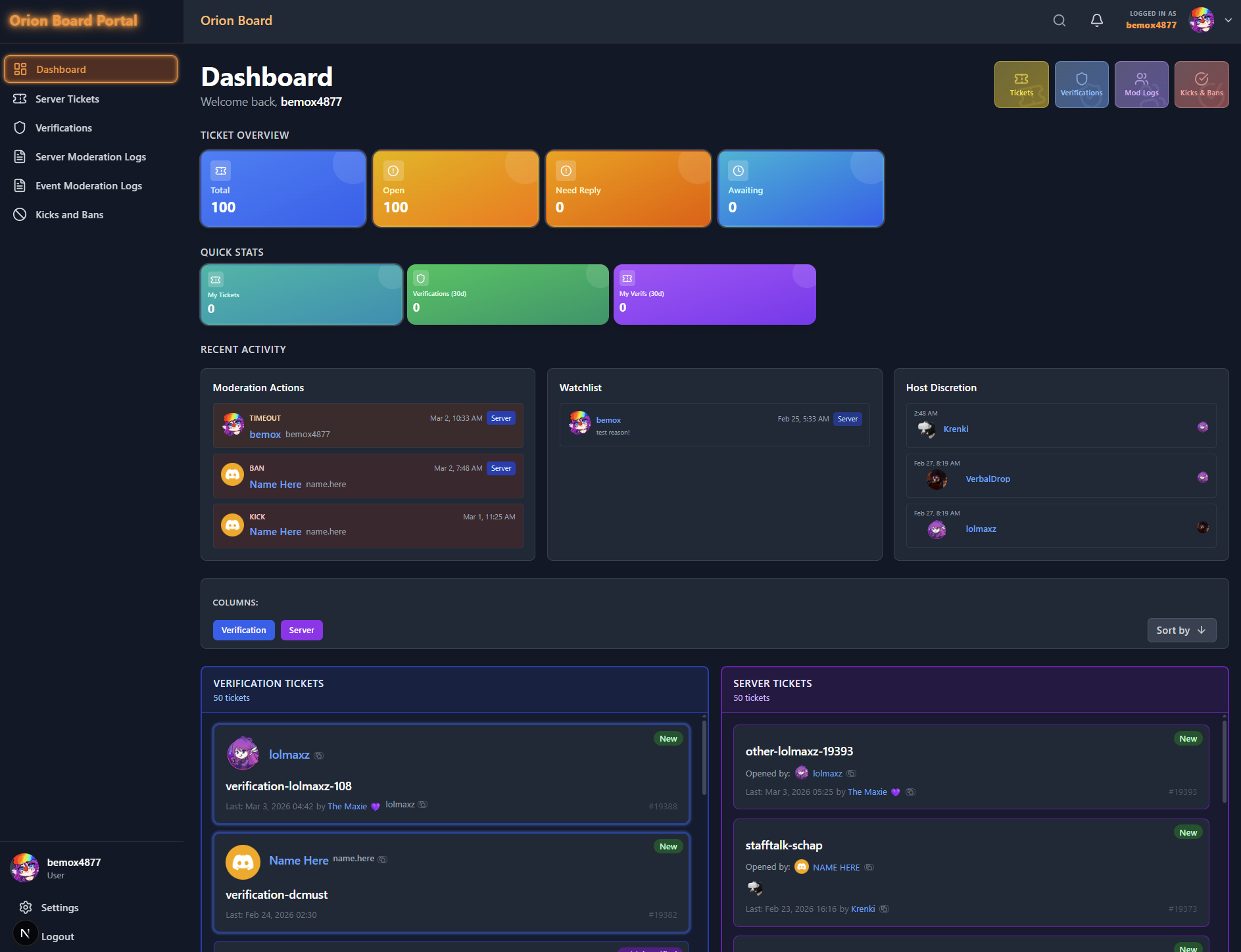Image resolution: width=1241 pixels, height=952 pixels.
Task: Select the Dashboard grid icon in sidebar
Action: [20, 68]
